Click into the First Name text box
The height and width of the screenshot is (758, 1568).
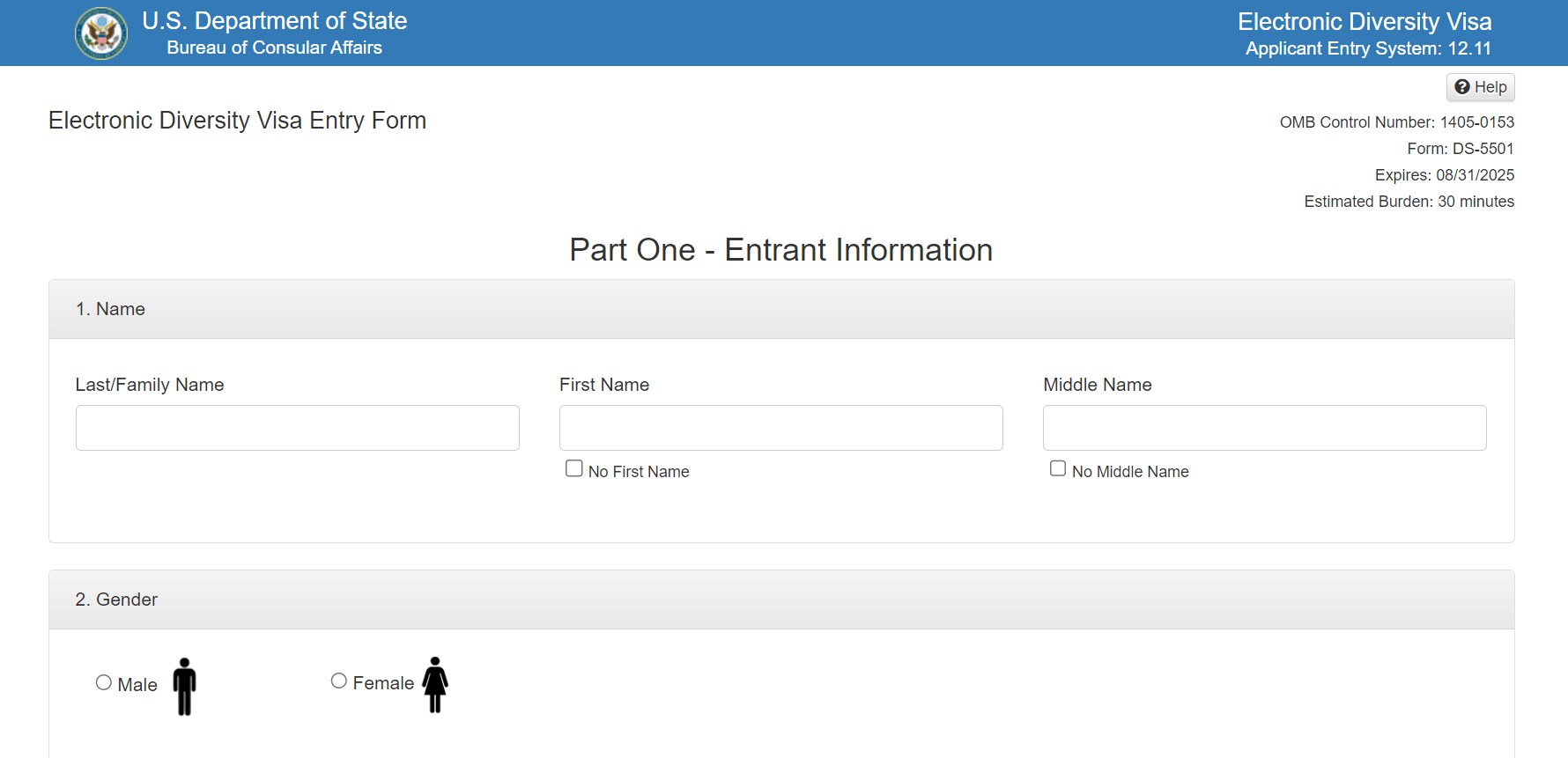pos(780,428)
